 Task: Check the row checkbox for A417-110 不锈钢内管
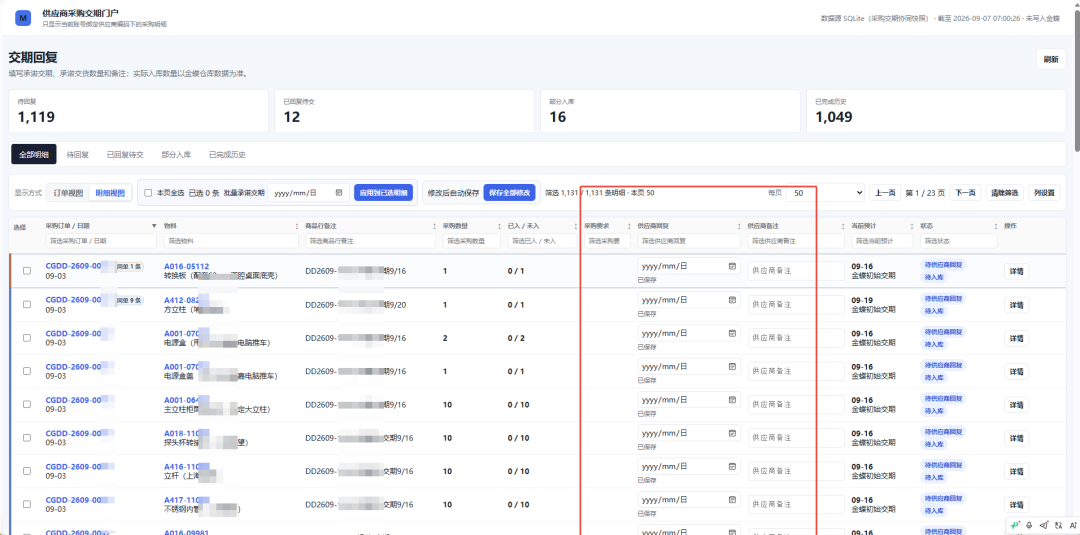pyautogui.click(x=27, y=504)
